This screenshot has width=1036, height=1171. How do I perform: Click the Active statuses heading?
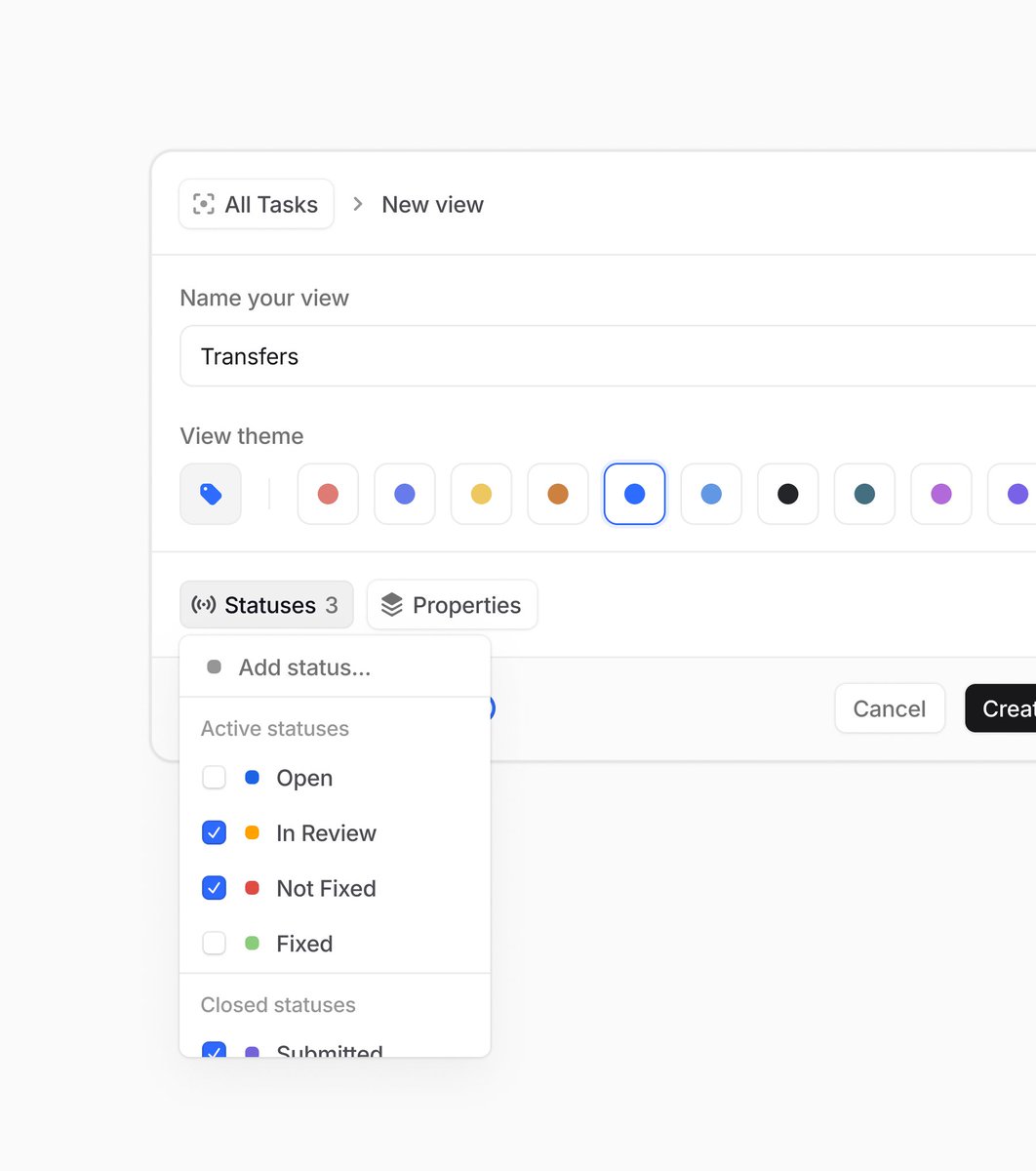coord(275,729)
